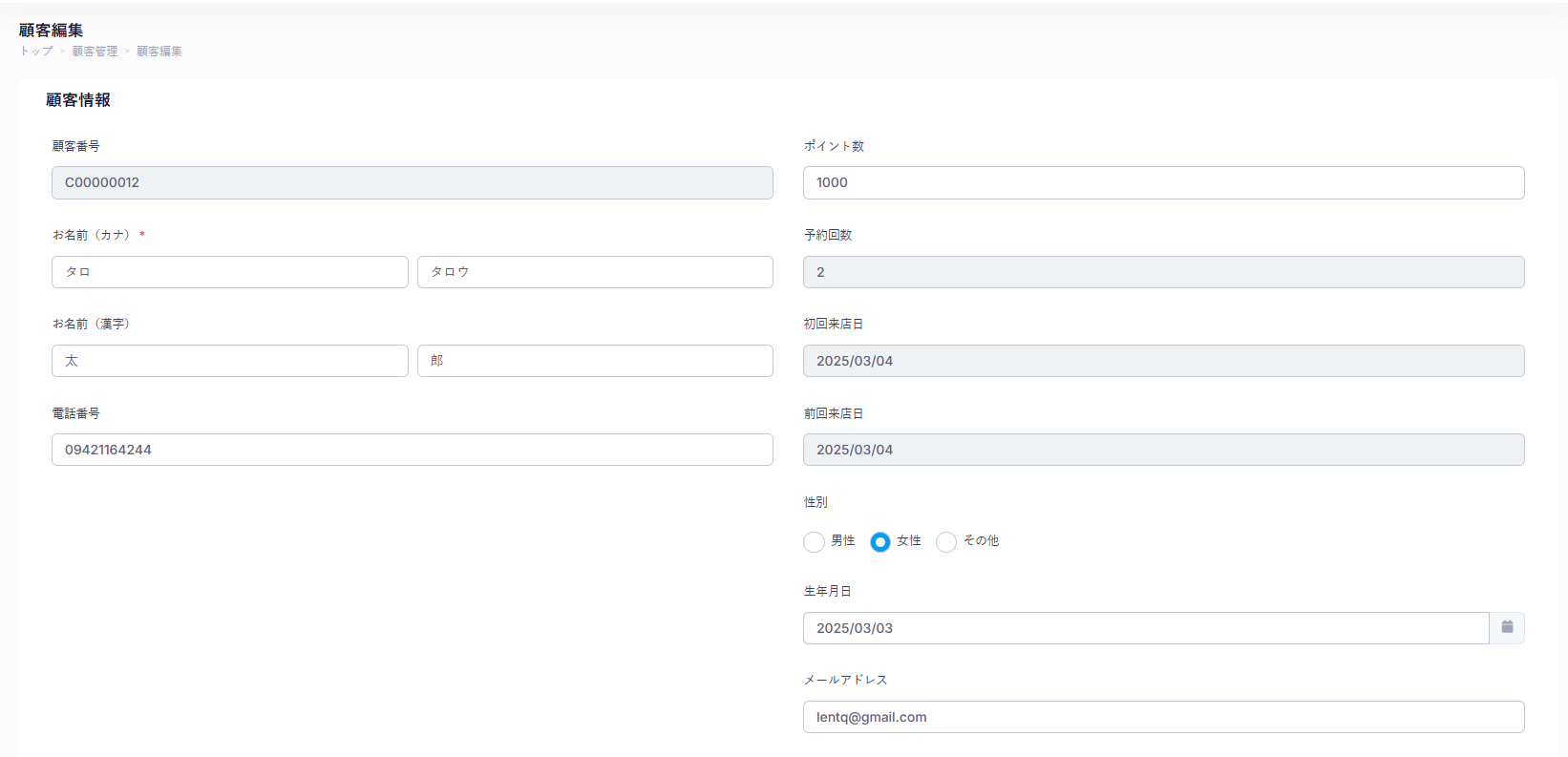The width and height of the screenshot is (1568, 757).
Task: Click the 顧客番号 field showing C00000012
Action: [x=412, y=183]
